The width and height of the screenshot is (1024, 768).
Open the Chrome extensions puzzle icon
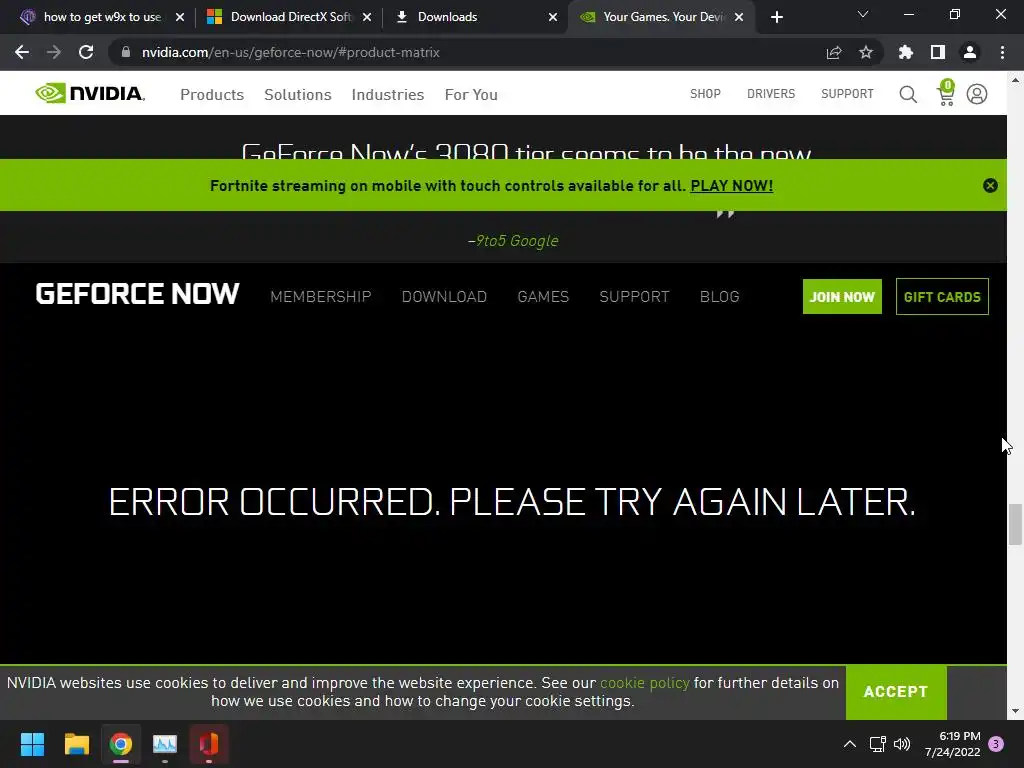click(906, 52)
